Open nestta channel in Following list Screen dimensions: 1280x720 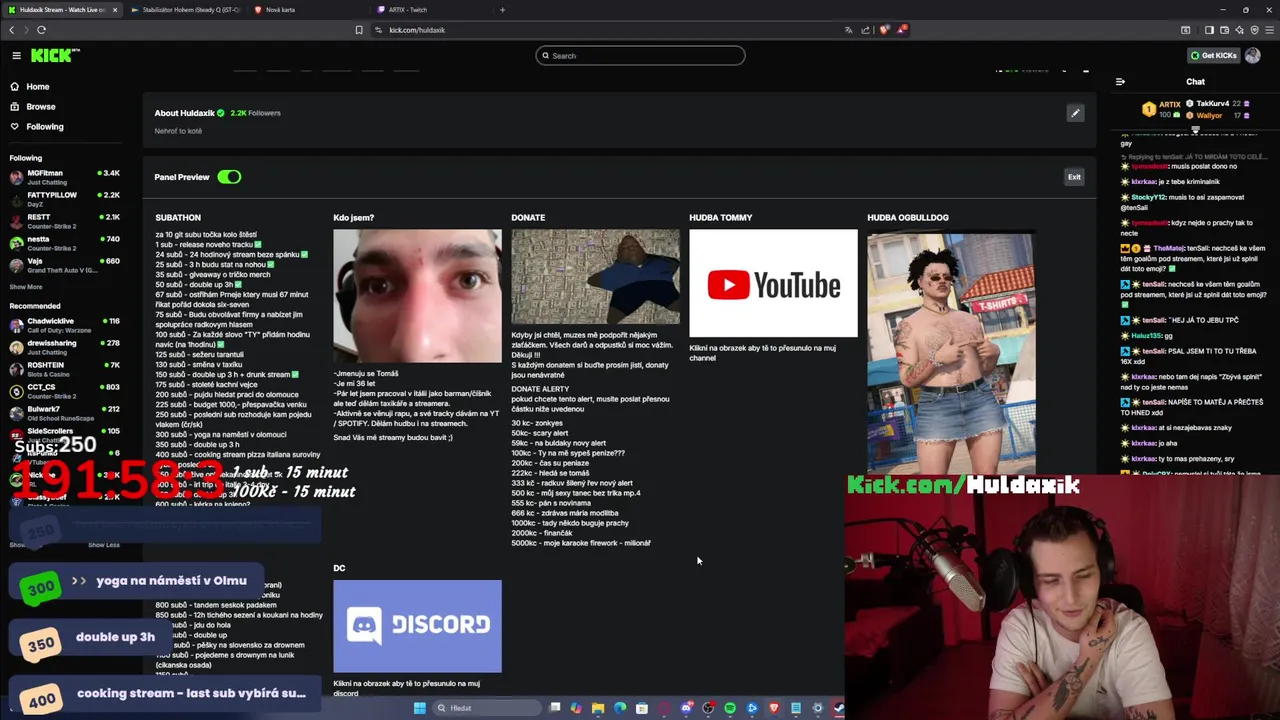pos(64,243)
